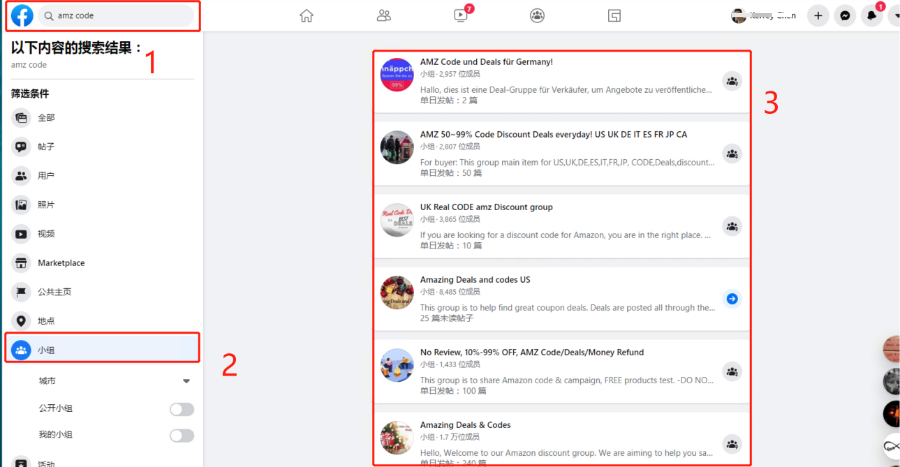Click the amz code search field
The image size is (900, 467).
click(117, 16)
